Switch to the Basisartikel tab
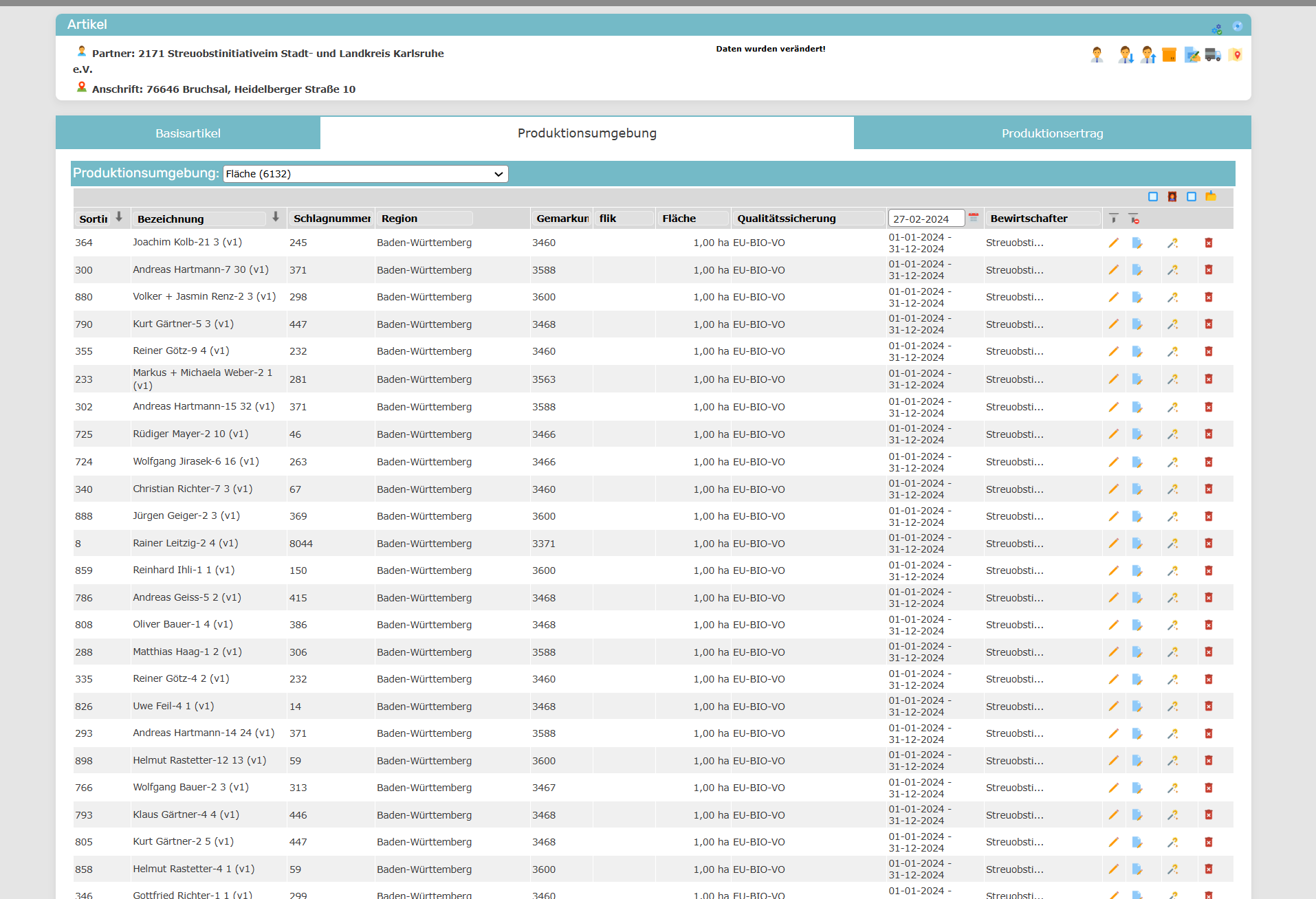1316x899 pixels. pos(188,133)
